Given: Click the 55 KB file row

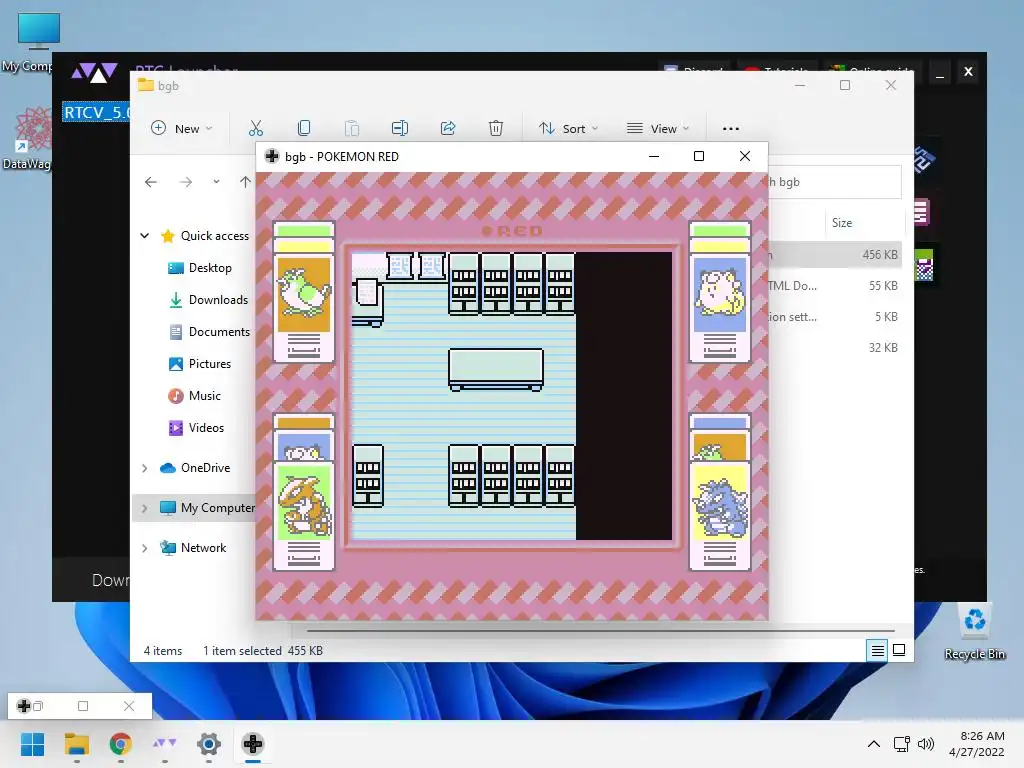Looking at the screenshot, I should click(835, 285).
